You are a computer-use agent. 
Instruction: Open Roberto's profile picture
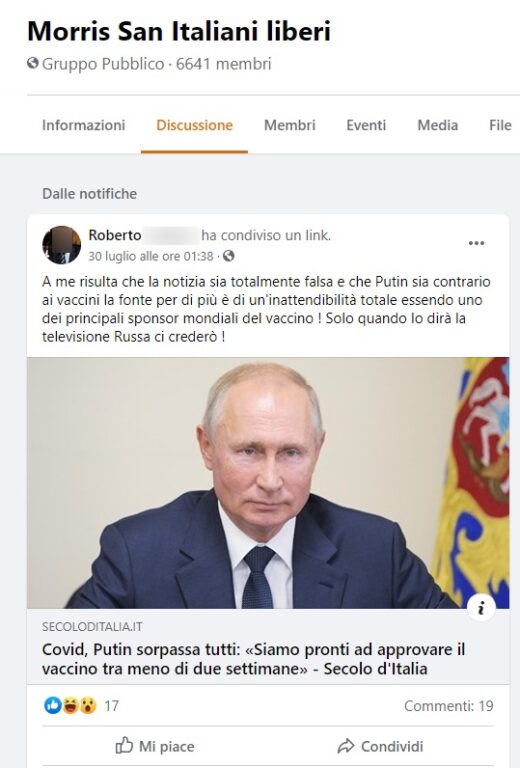pos(61,245)
